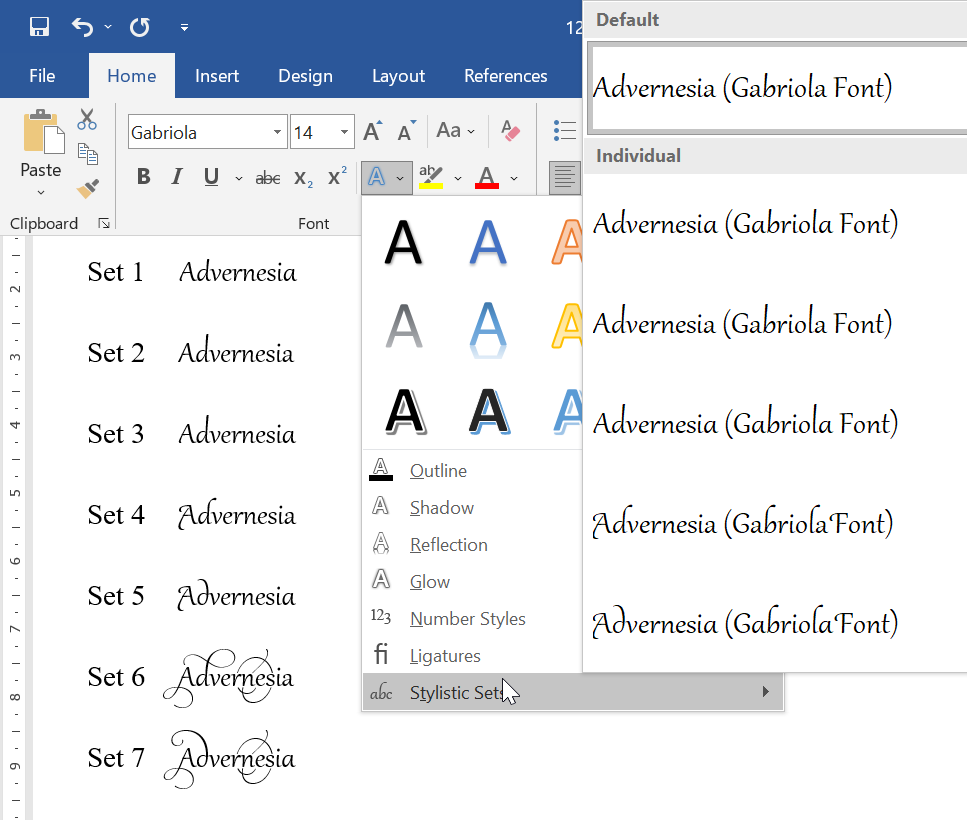Select the Default stylistic set preview
967x820 pixels.
[x=778, y=88]
